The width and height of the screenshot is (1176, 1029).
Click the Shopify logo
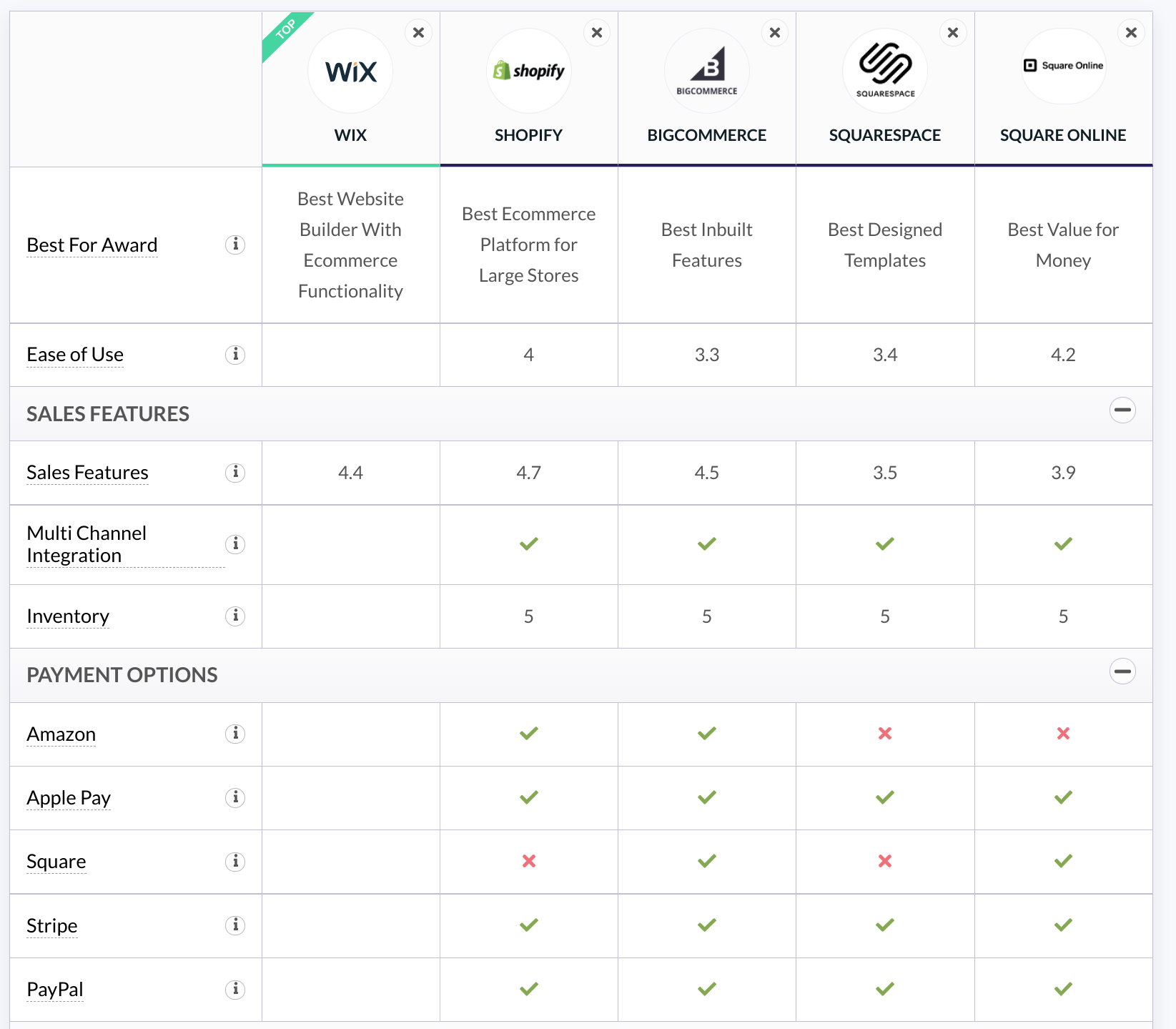(x=529, y=71)
